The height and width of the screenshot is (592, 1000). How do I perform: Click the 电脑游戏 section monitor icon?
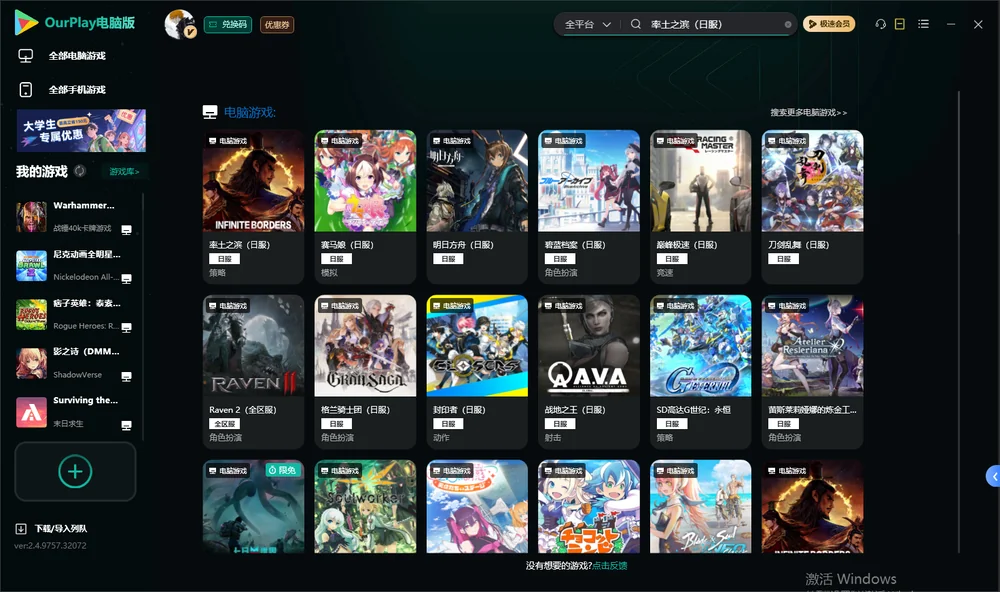coord(210,112)
